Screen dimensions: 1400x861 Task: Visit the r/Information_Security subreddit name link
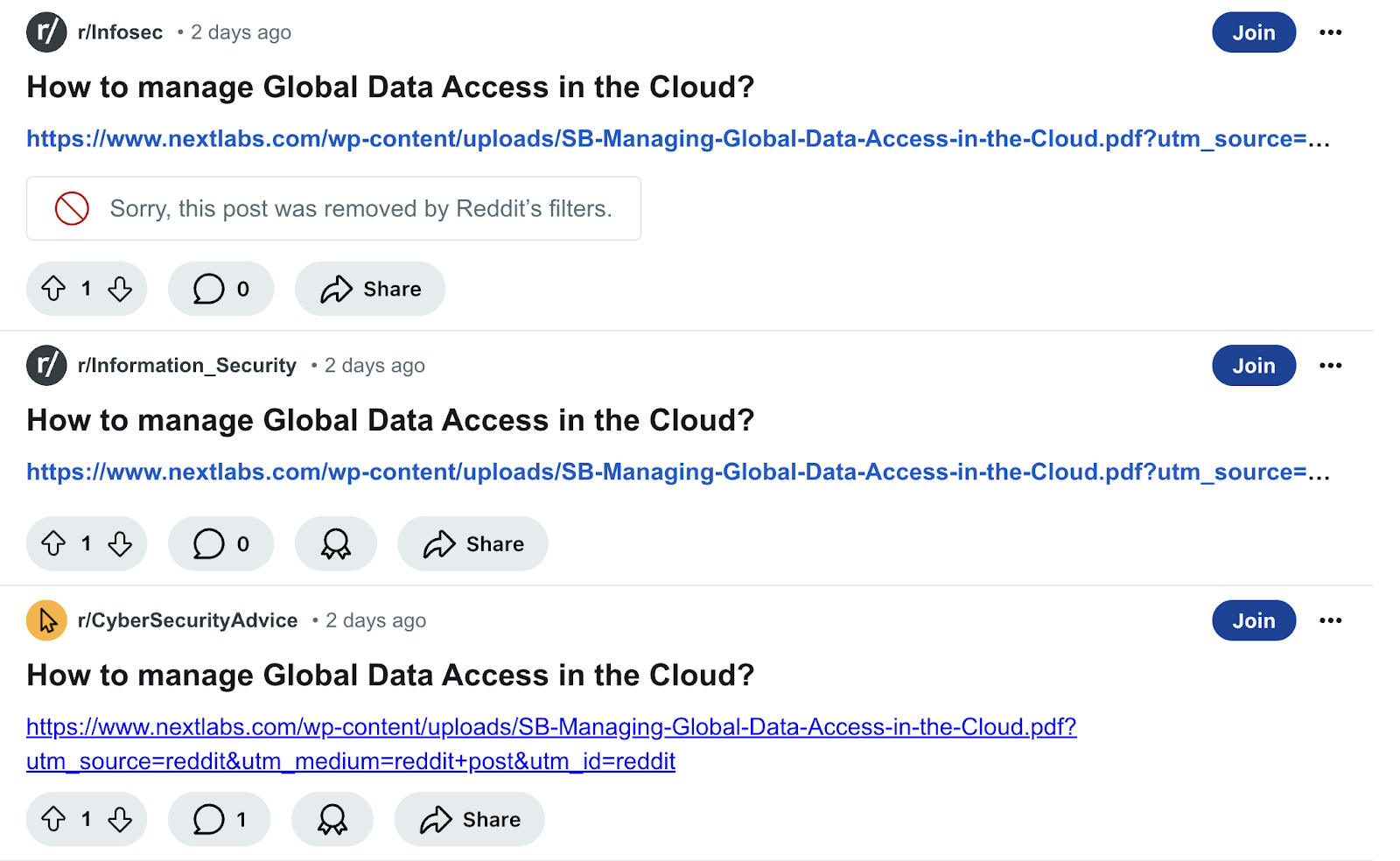coord(187,366)
